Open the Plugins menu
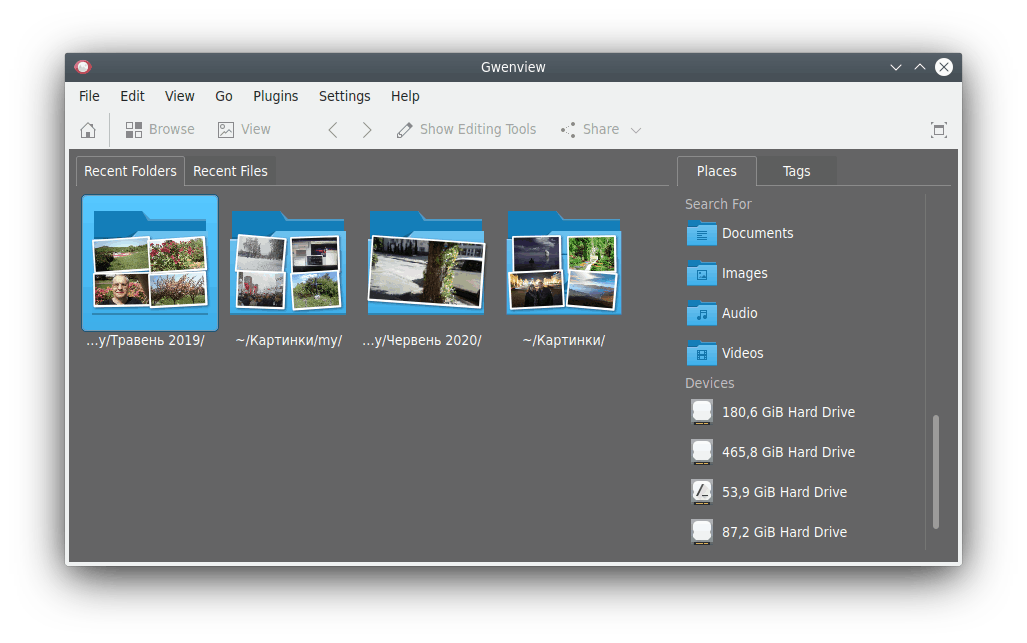The width and height of the screenshot is (1027, 643). pos(276,96)
